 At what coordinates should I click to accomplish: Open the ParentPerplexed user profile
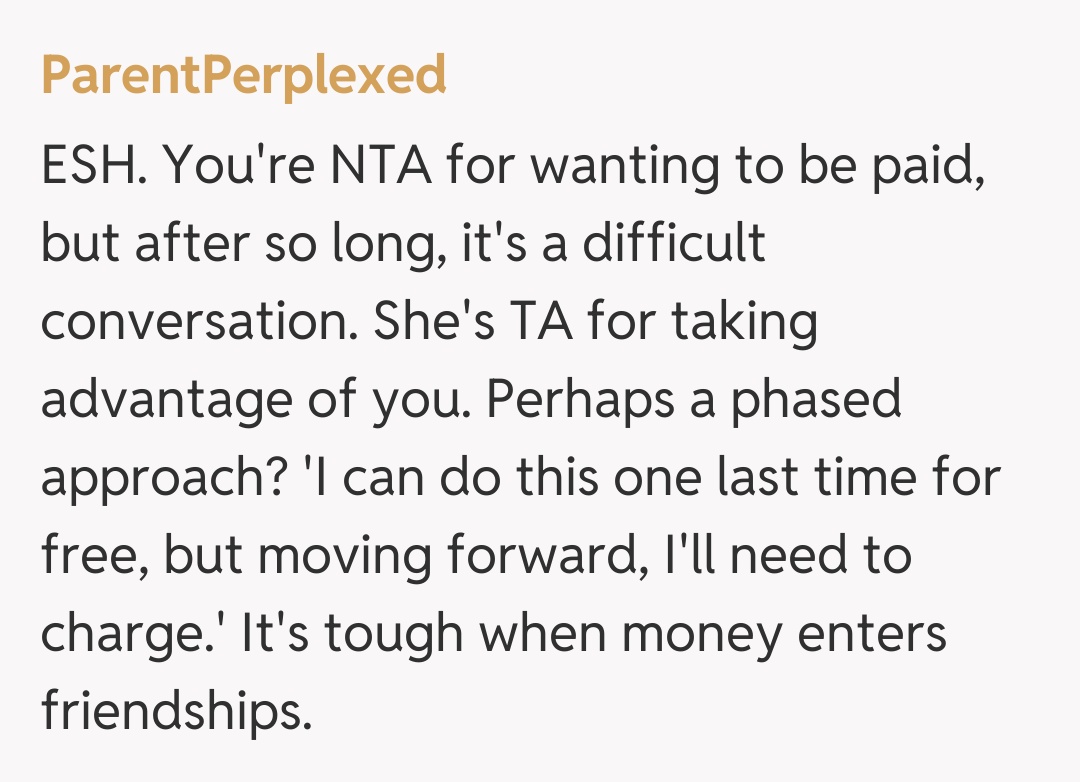pyautogui.click(x=243, y=76)
